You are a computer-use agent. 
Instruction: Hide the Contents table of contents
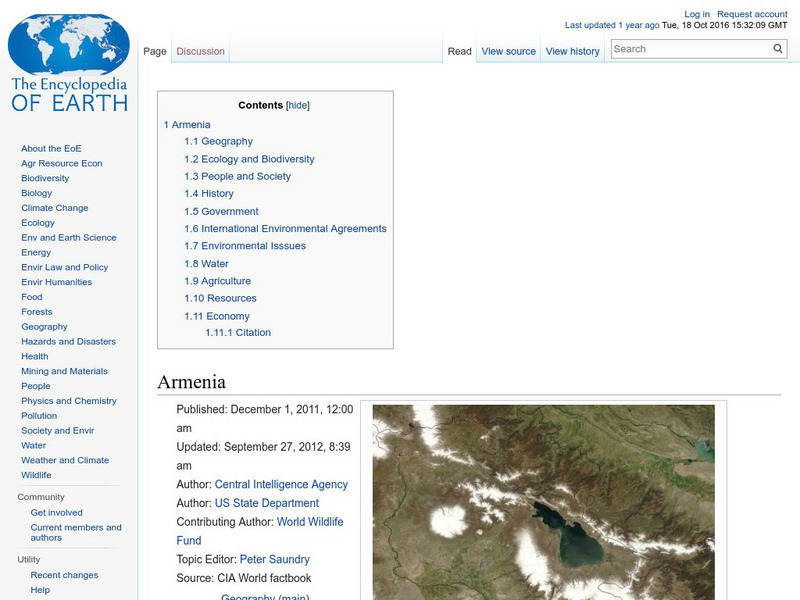click(298, 104)
